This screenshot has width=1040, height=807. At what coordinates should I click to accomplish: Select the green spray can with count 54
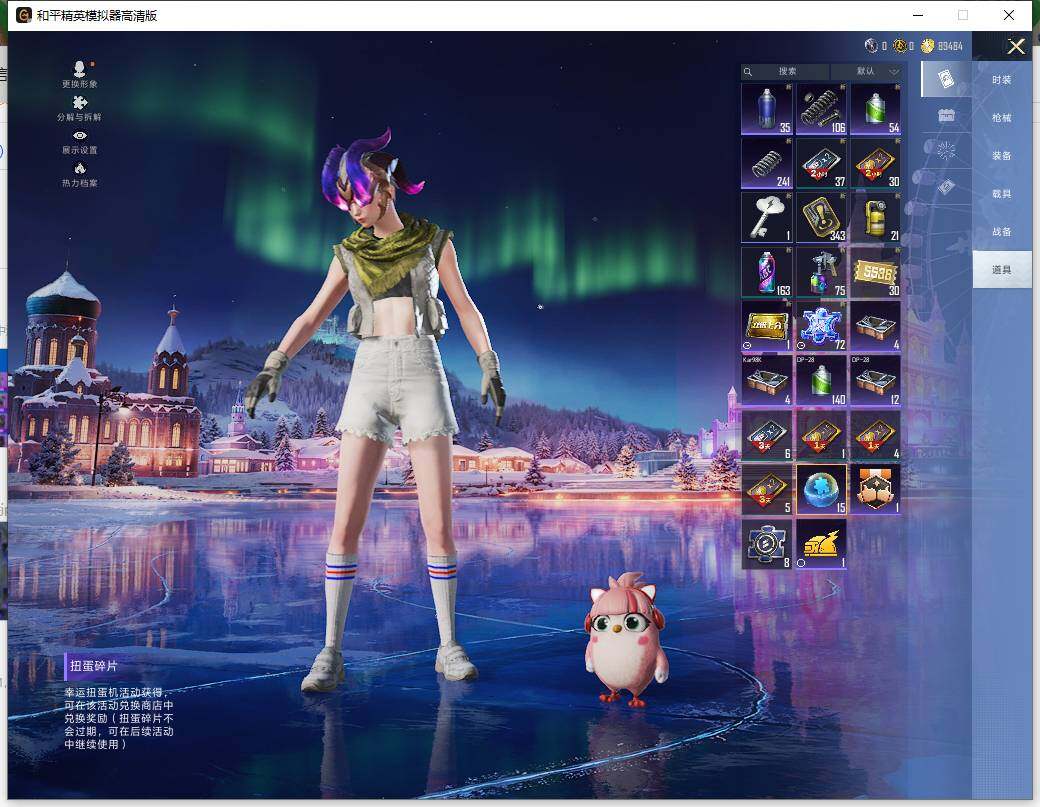[x=876, y=109]
